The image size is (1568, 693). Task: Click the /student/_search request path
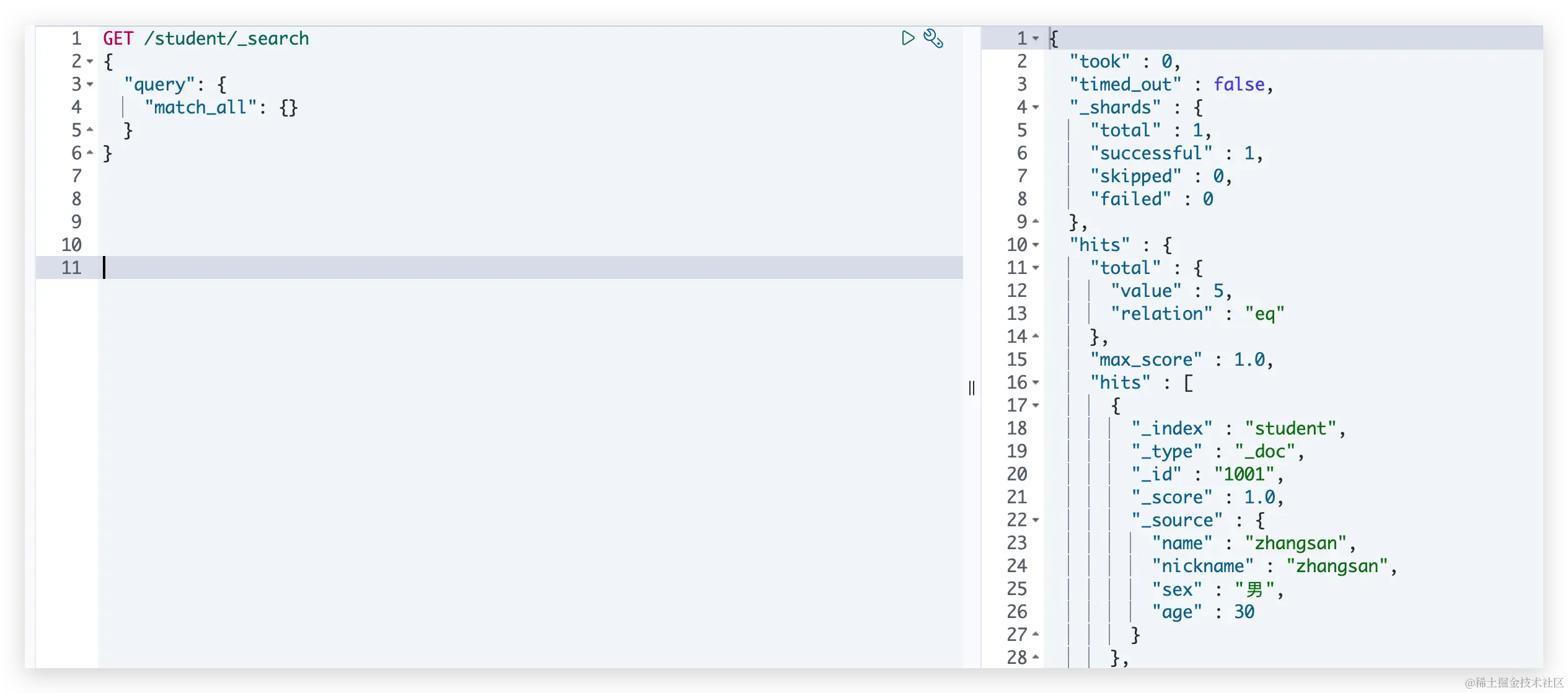pyautogui.click(x=226, y=38)
